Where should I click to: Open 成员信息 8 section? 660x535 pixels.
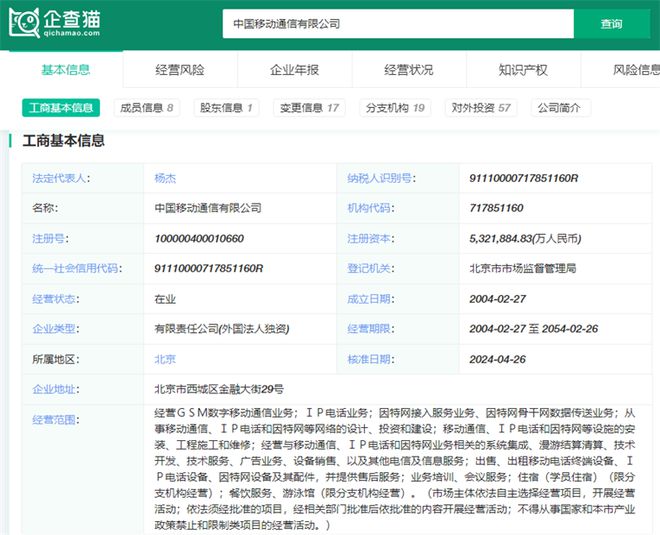(147, 108)
